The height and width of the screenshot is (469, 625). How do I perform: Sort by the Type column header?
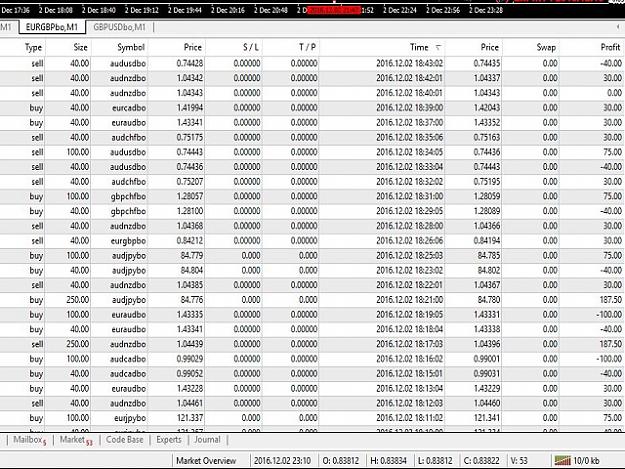33,47
